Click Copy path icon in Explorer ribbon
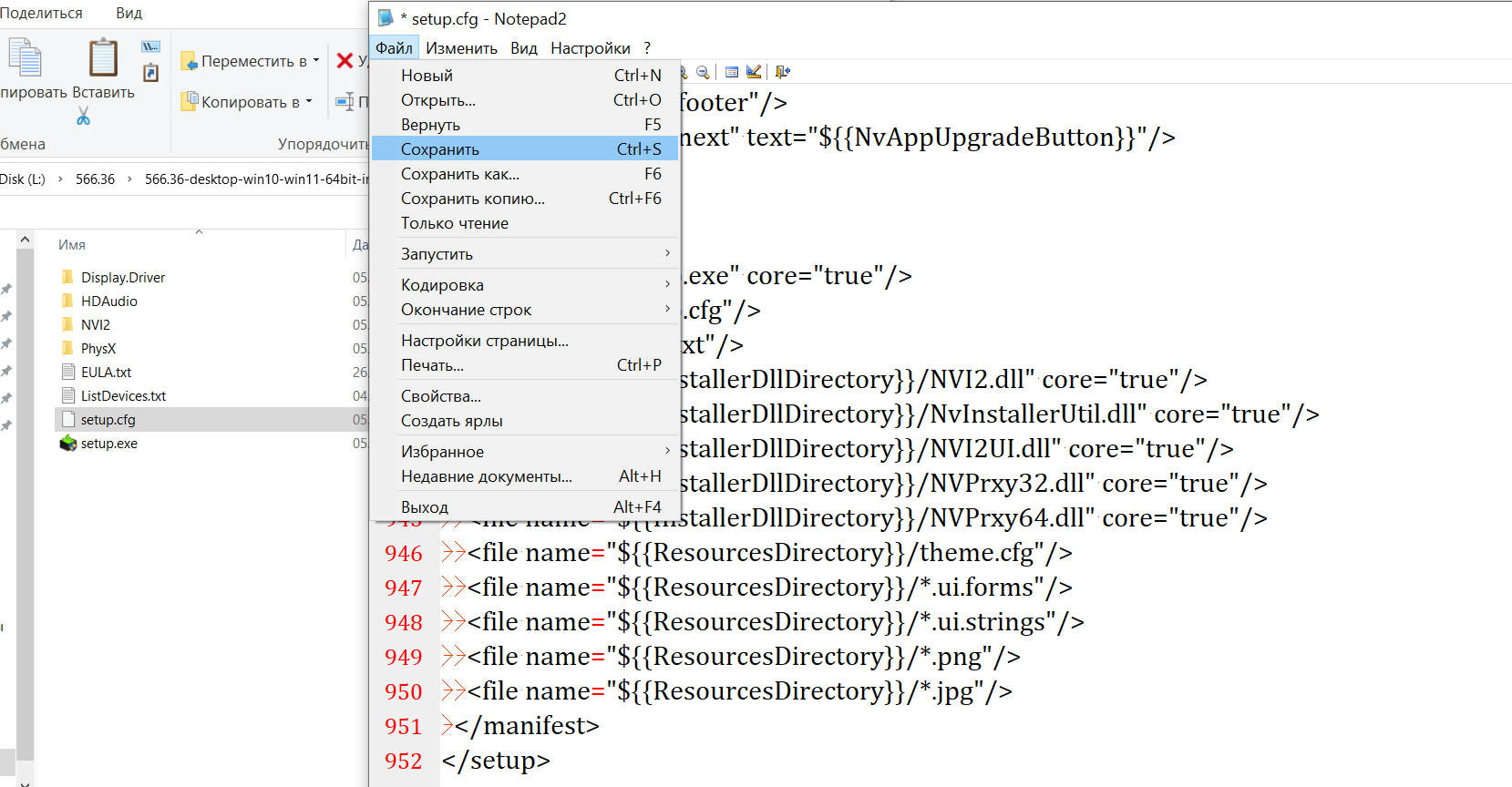Viewport: 1512px width, 787px height. tap(151, 46)
